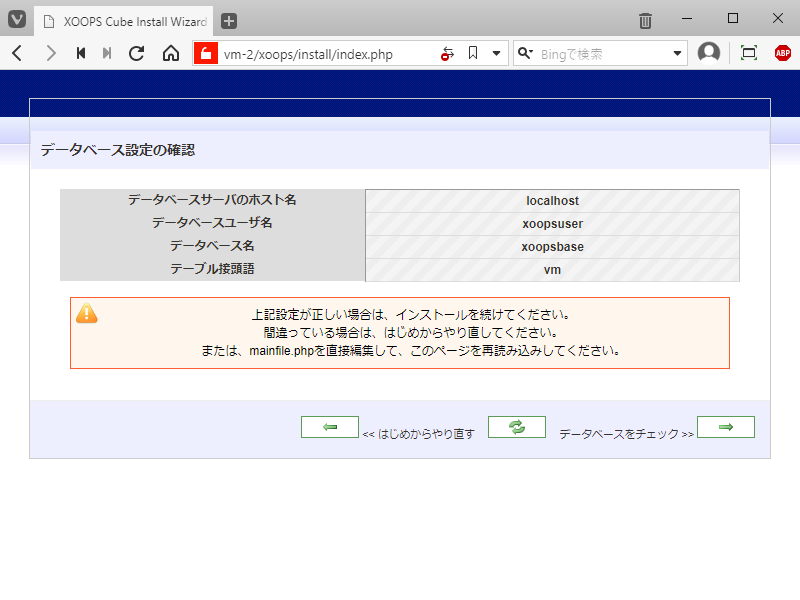Click the 'データベースユーザ名' label
800x600 pixels.
212,223
